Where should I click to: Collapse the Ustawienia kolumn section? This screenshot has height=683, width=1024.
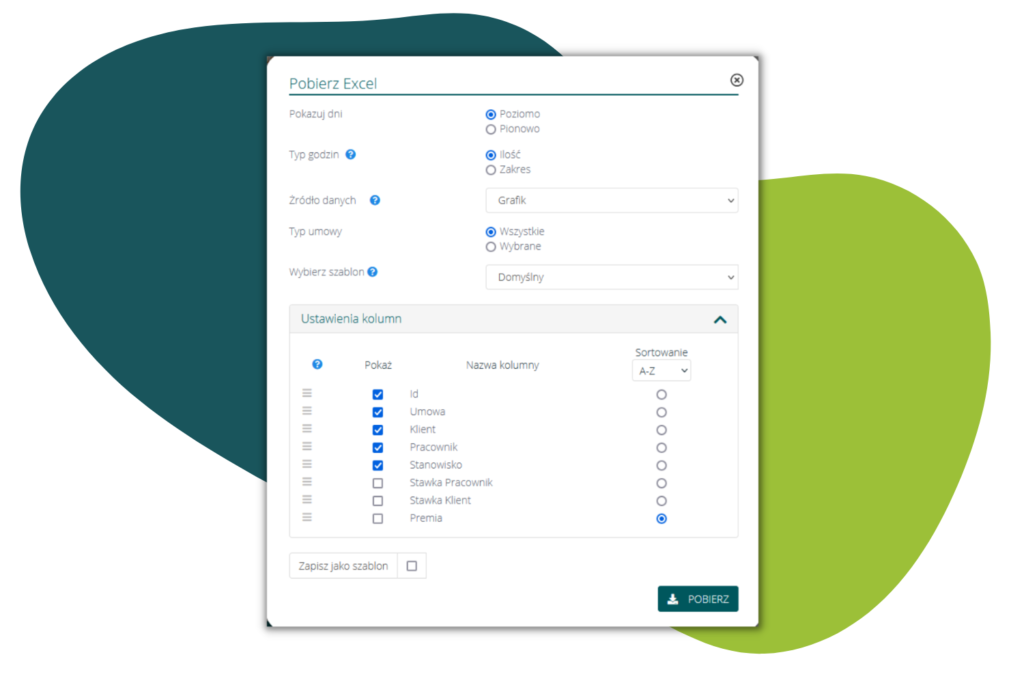click(719, 320)
